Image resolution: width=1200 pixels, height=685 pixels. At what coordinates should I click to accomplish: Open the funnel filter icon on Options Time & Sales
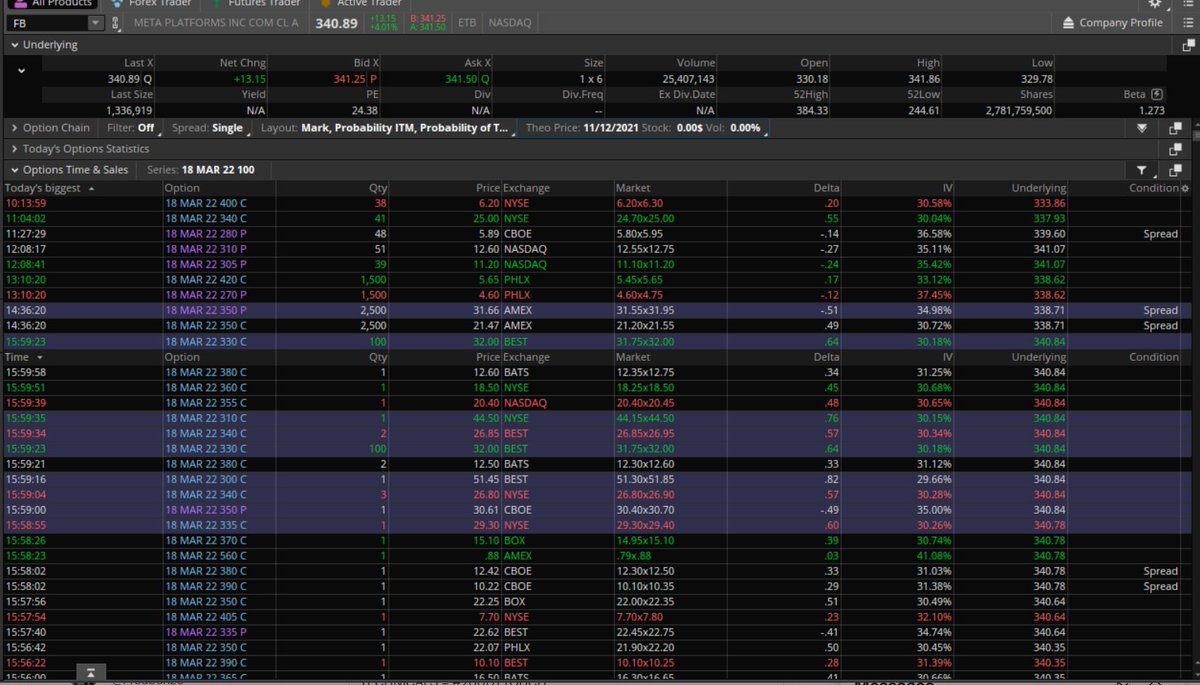[x=1142, y=170]
